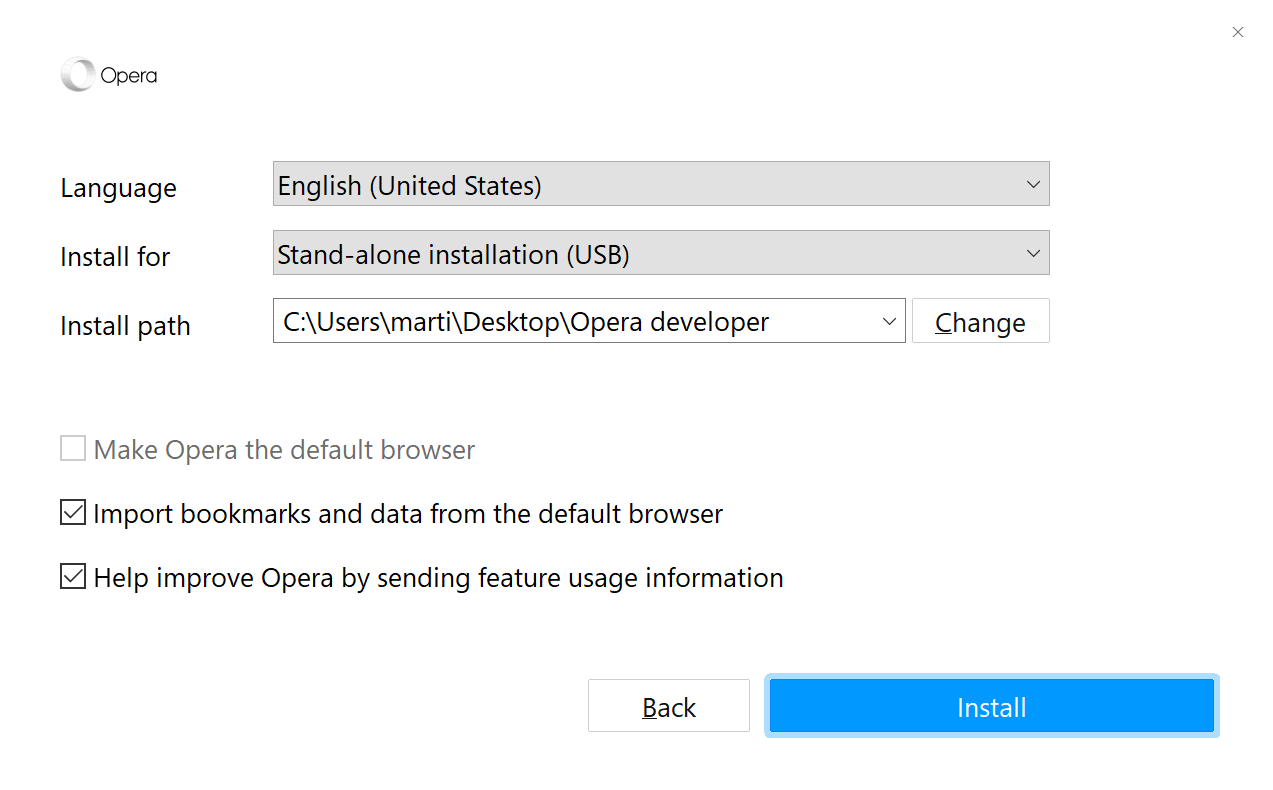Click the Install path label
The image size is (1273, 790).
125,326
